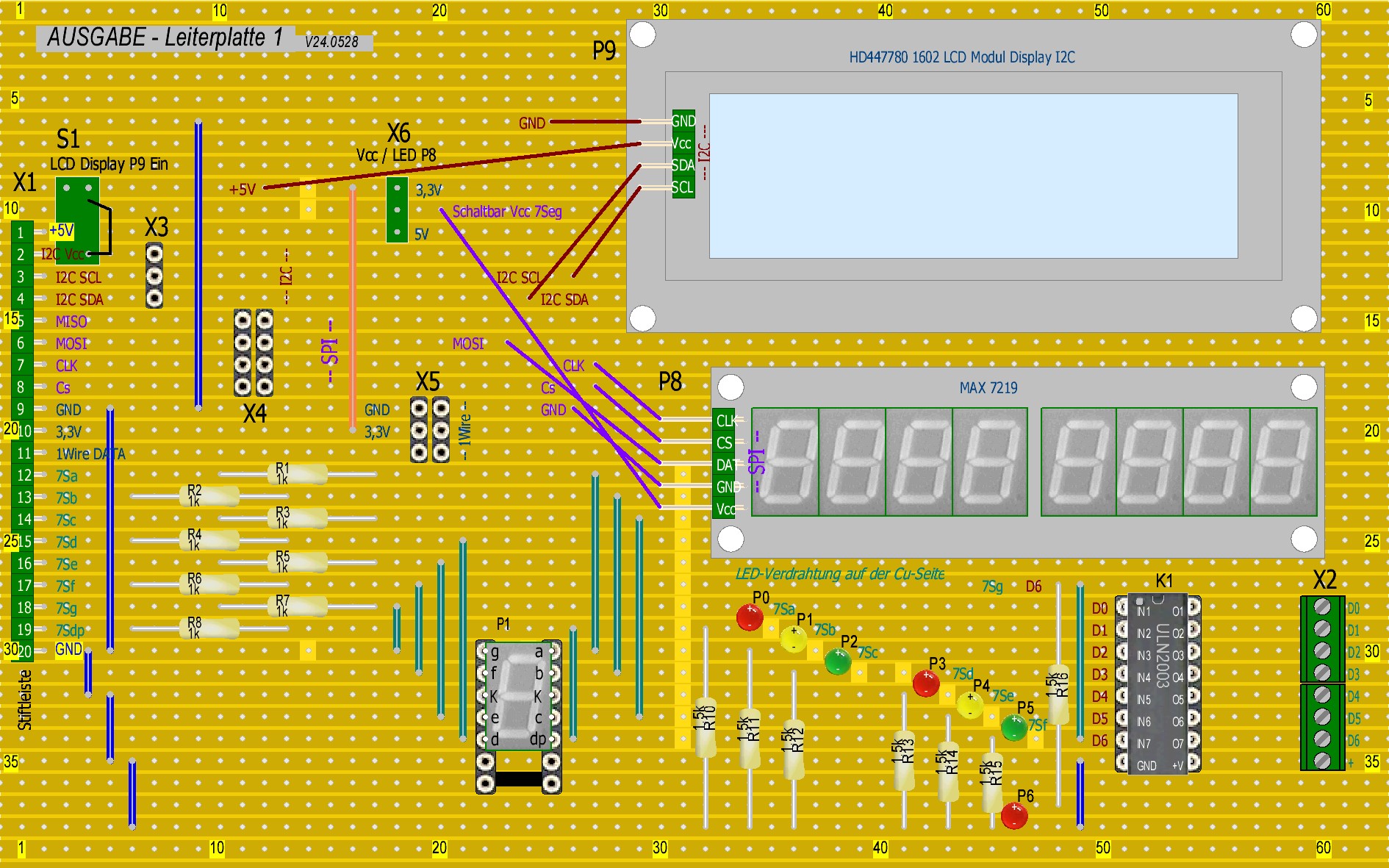This screenshot has width=1389, height=868.
Task: Select the yellow LED P1
Action: pyautogui.click(x=793, y=639)
